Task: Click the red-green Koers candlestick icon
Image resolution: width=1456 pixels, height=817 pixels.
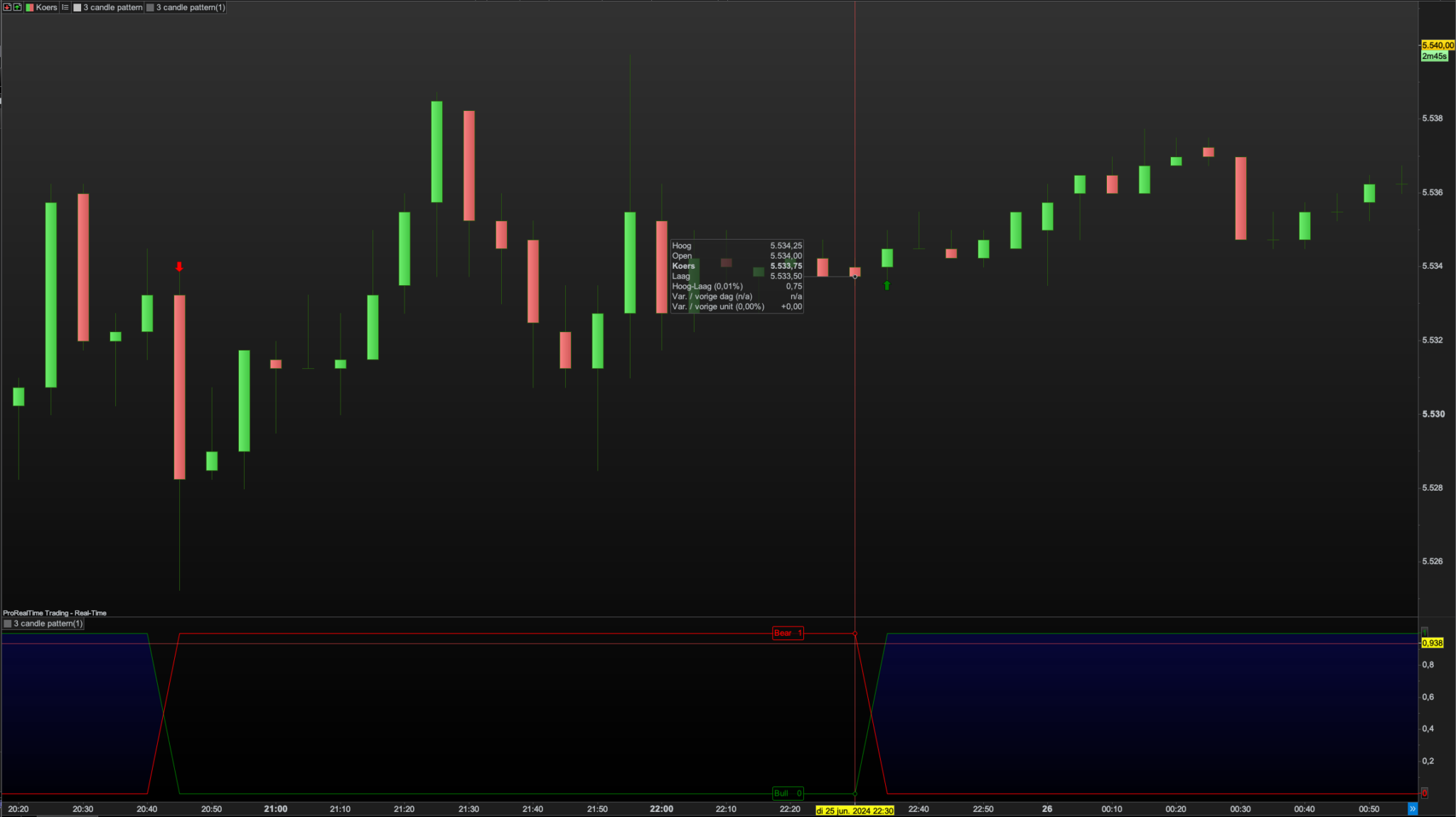Action: point(30,7)
